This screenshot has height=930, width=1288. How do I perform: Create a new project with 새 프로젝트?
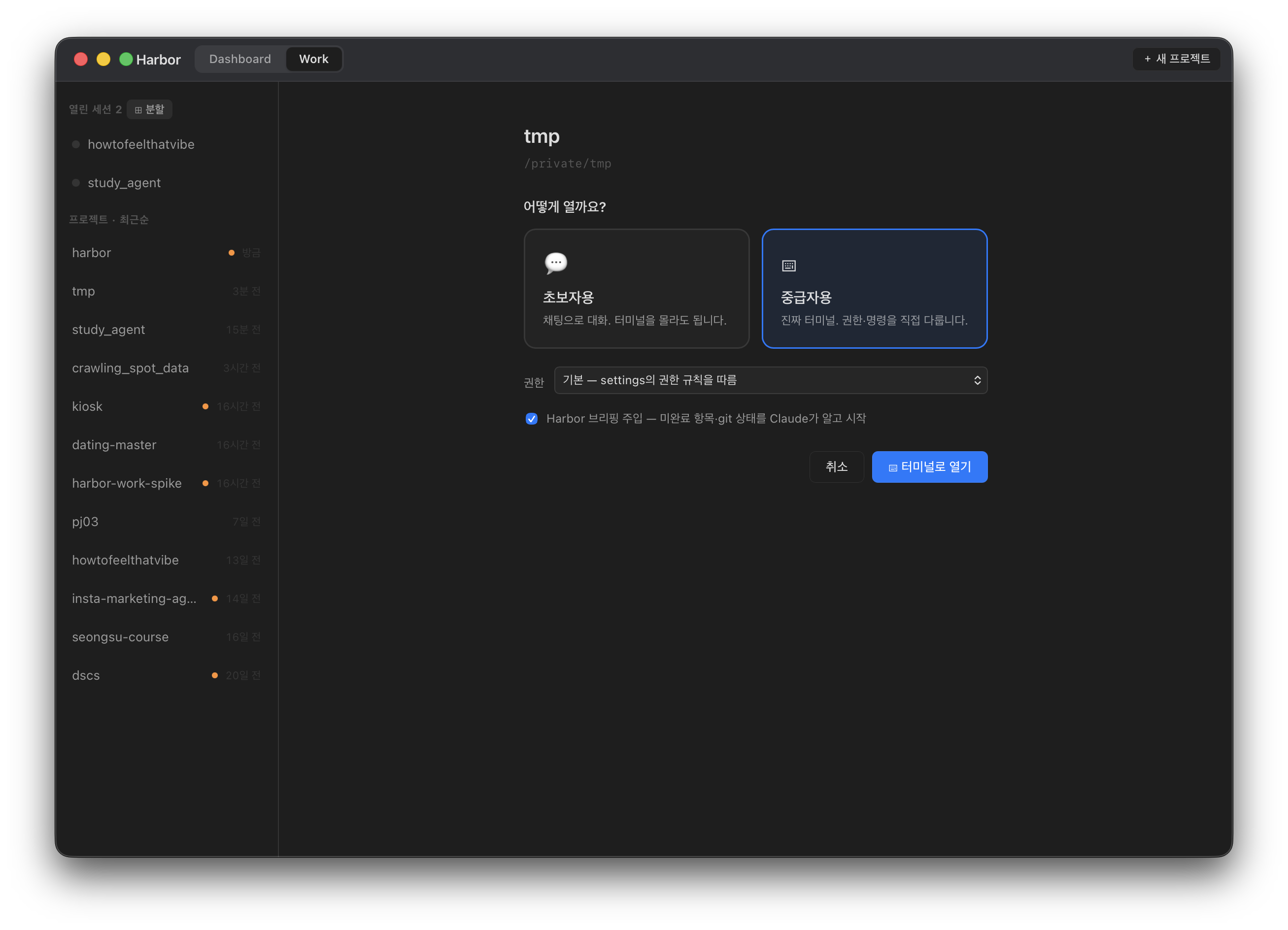[x=1177, y=59]
